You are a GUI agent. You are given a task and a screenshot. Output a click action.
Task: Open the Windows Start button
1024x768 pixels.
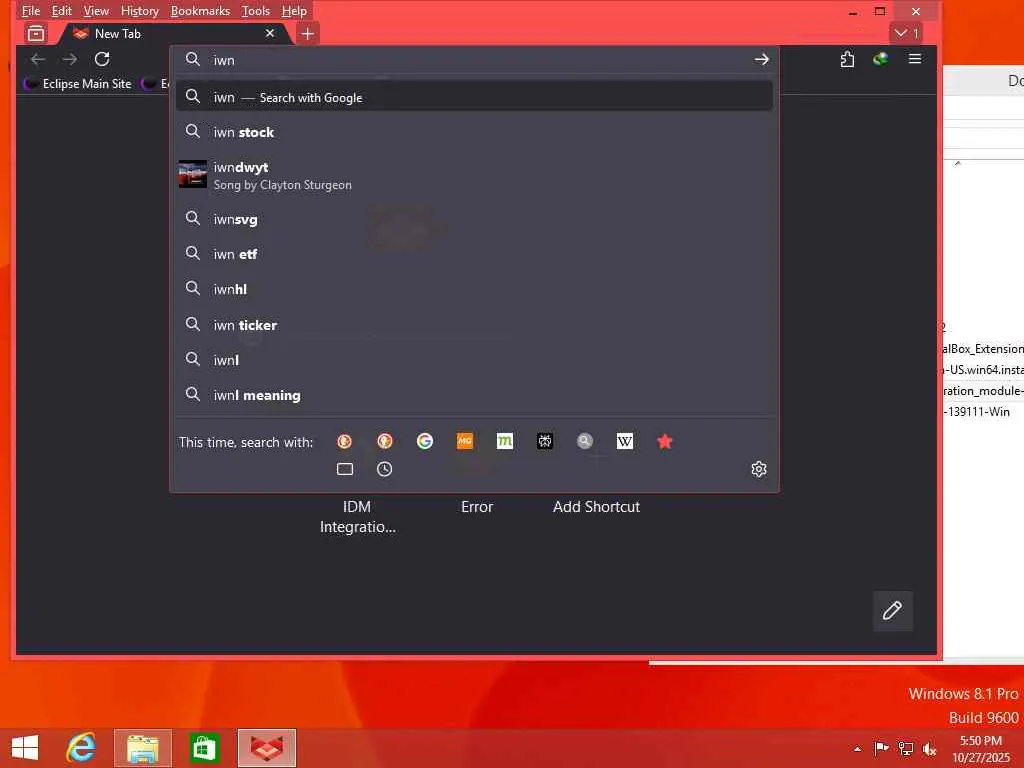(25, 748)
